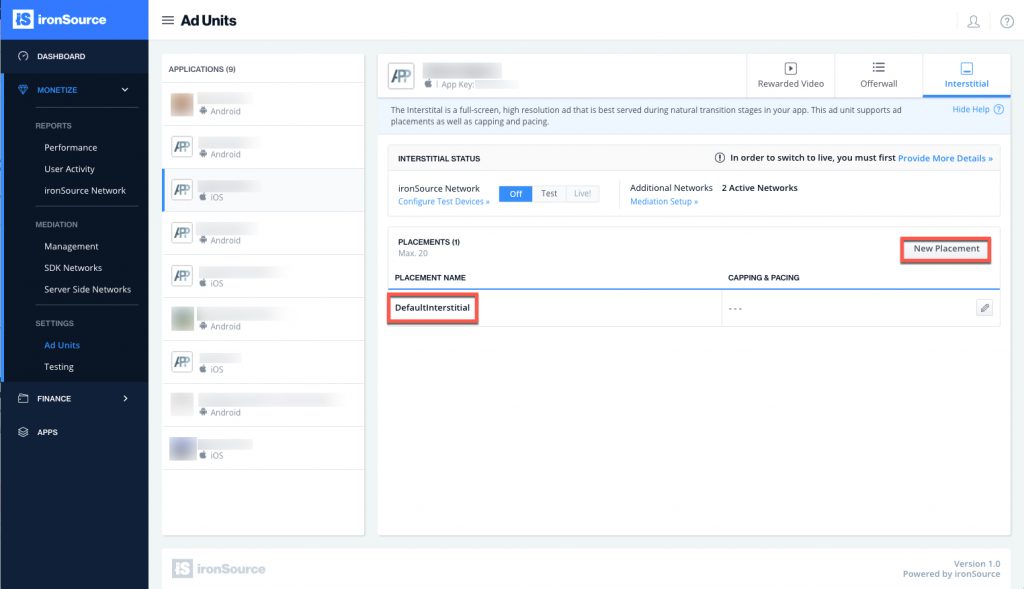Click the Placement Name column header
Image resolution: width=1024 pixels, height=589 pixels.
430,278
